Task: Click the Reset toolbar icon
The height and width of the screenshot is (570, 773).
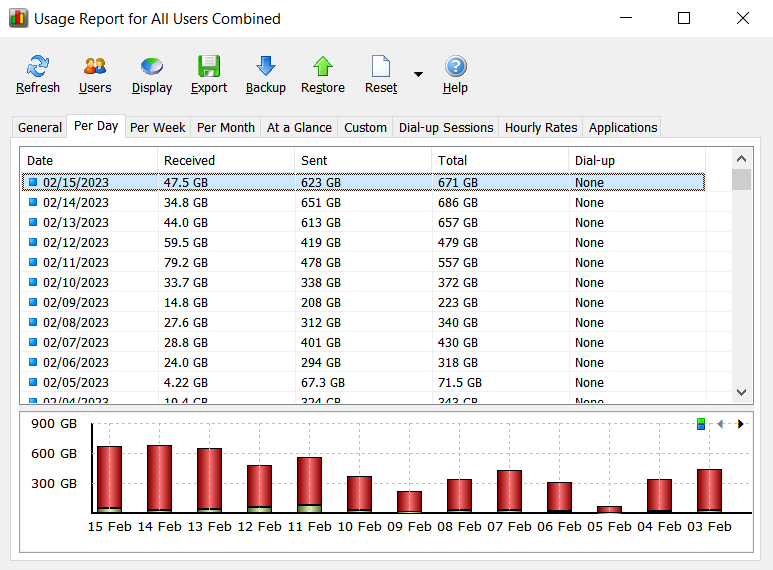Action: (381, 75)
